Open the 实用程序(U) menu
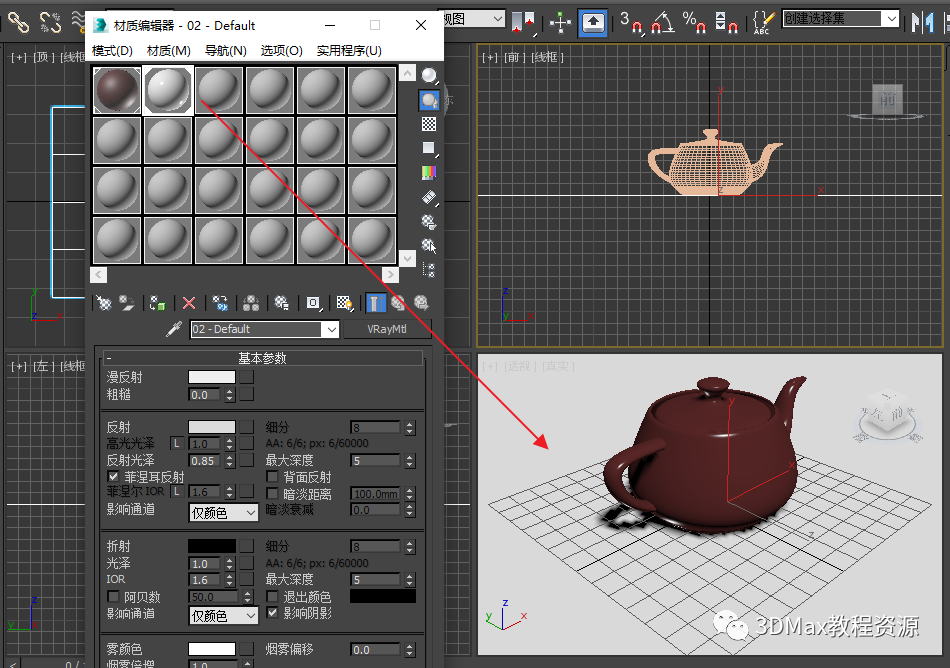Image resolution: width=950 pixels, height=668 pixels. pos(349,51)
